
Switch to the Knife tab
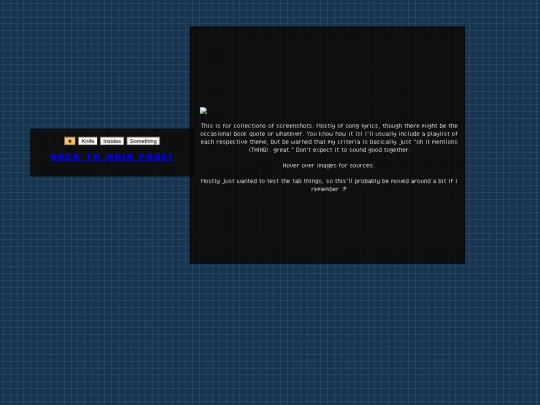pos(87,141)
